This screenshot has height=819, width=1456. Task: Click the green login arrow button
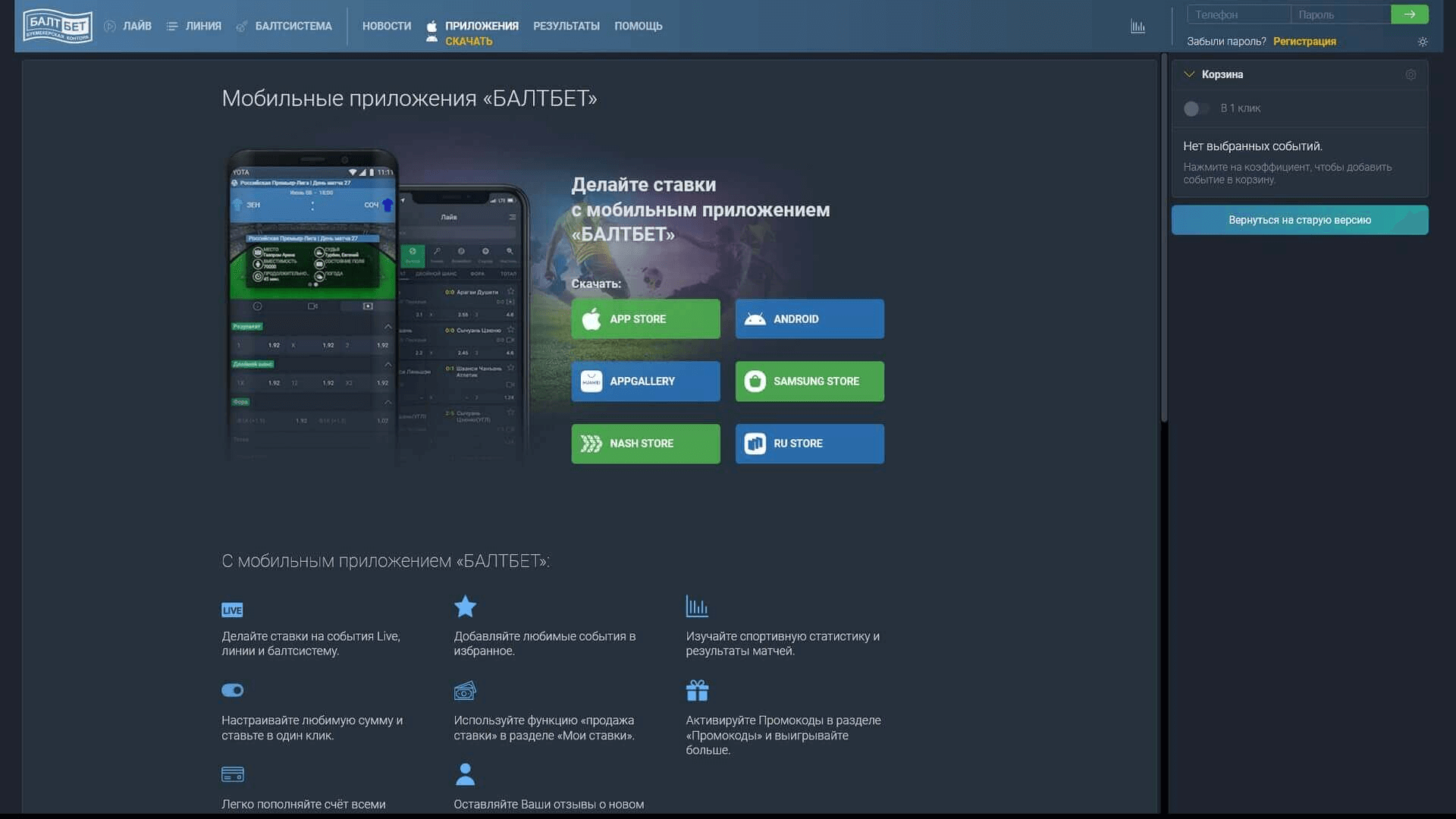click(x=1410, y=14)
